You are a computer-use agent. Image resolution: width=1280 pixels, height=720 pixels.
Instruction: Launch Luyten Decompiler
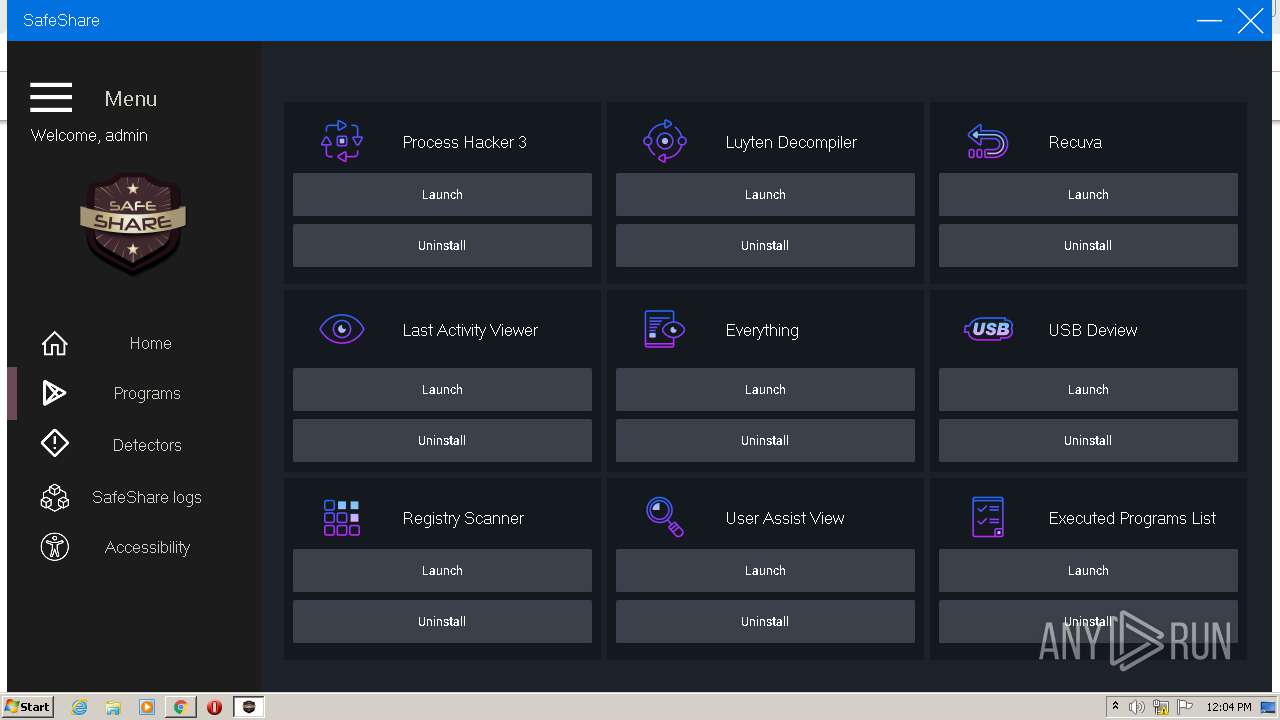[x=765, y=194]
